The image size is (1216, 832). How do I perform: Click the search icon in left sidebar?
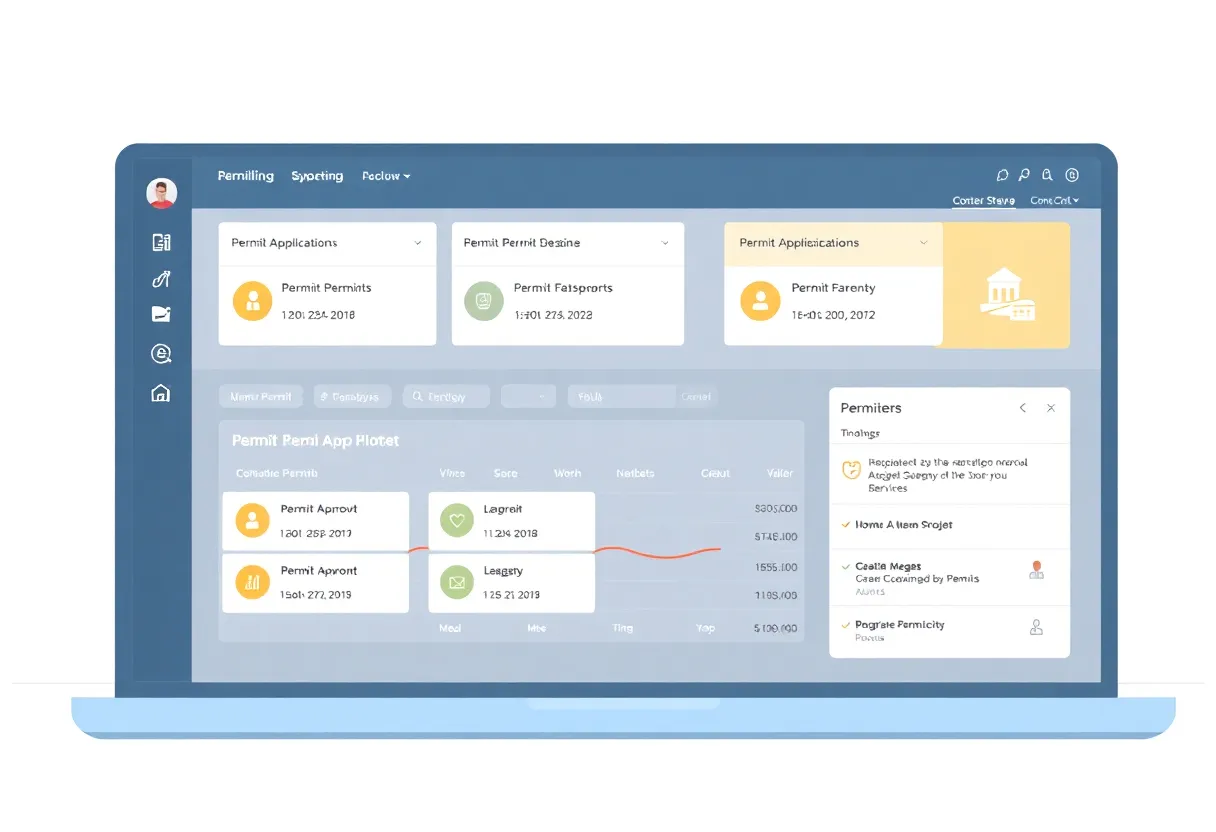point(162,353)
